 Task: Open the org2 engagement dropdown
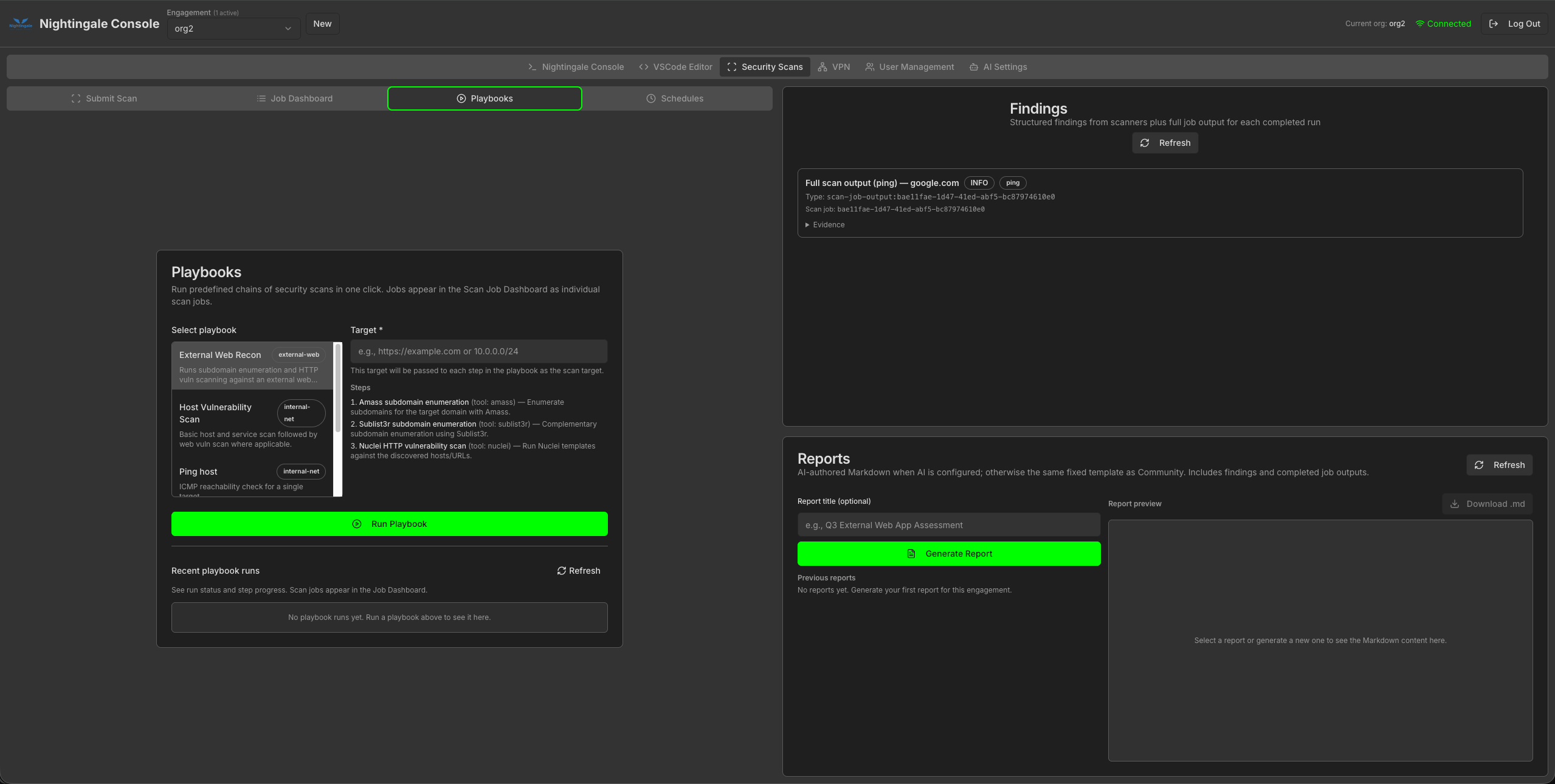click(x=233, y=29)
